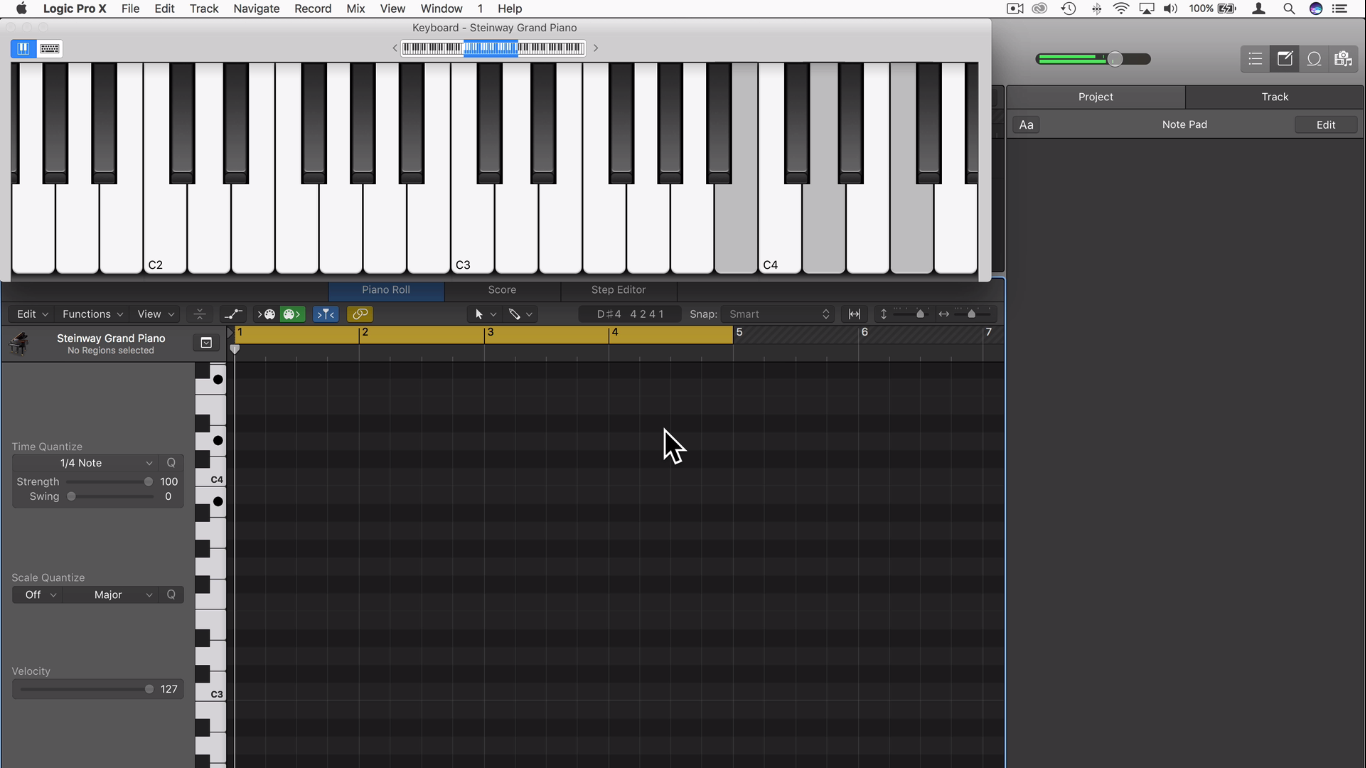This screenshot has width=1366, height=768.
Task: Open Notification Center list icon
Action: (x=1340, y=9)
